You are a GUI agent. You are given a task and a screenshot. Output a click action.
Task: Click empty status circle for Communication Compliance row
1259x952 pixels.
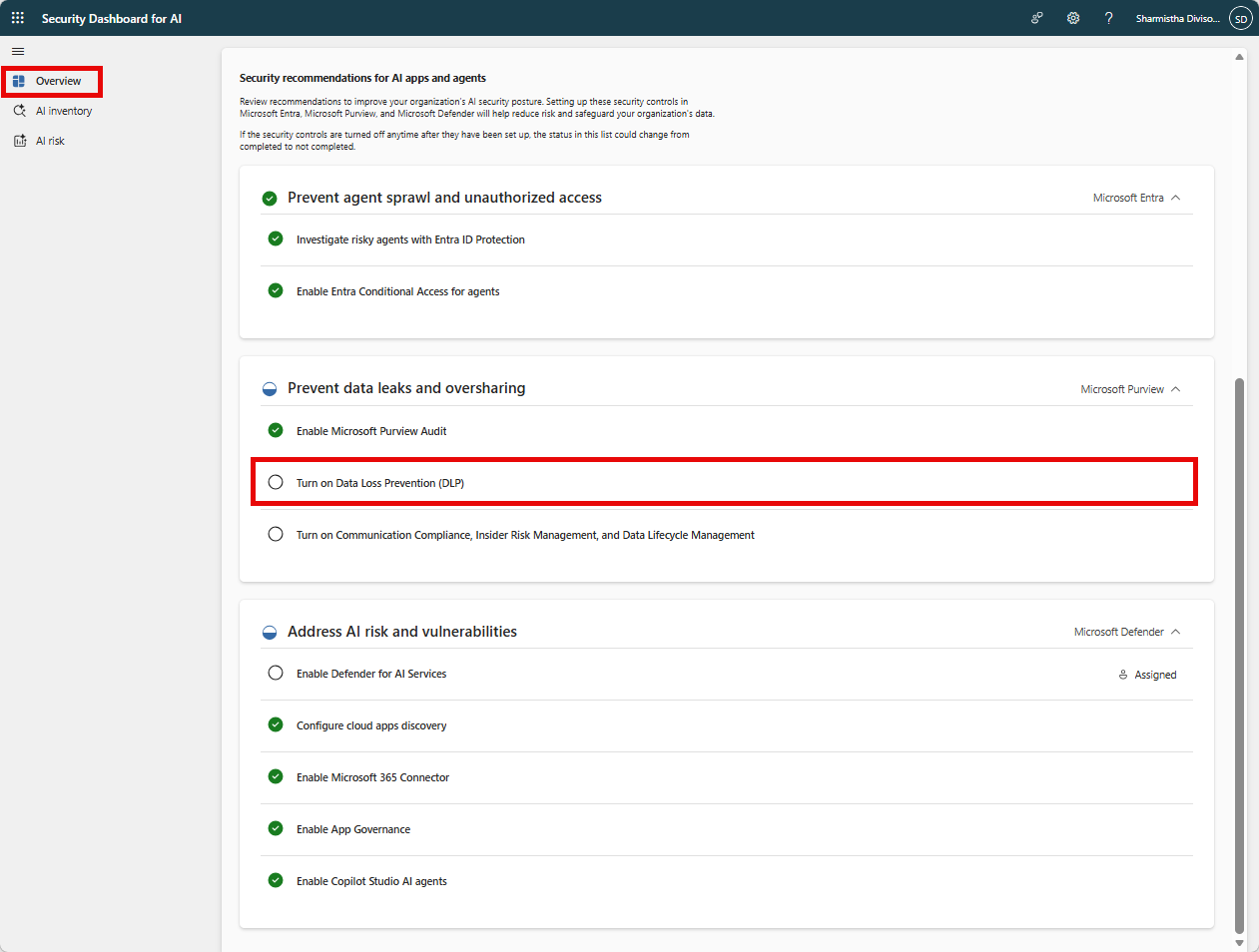point(276,534)
